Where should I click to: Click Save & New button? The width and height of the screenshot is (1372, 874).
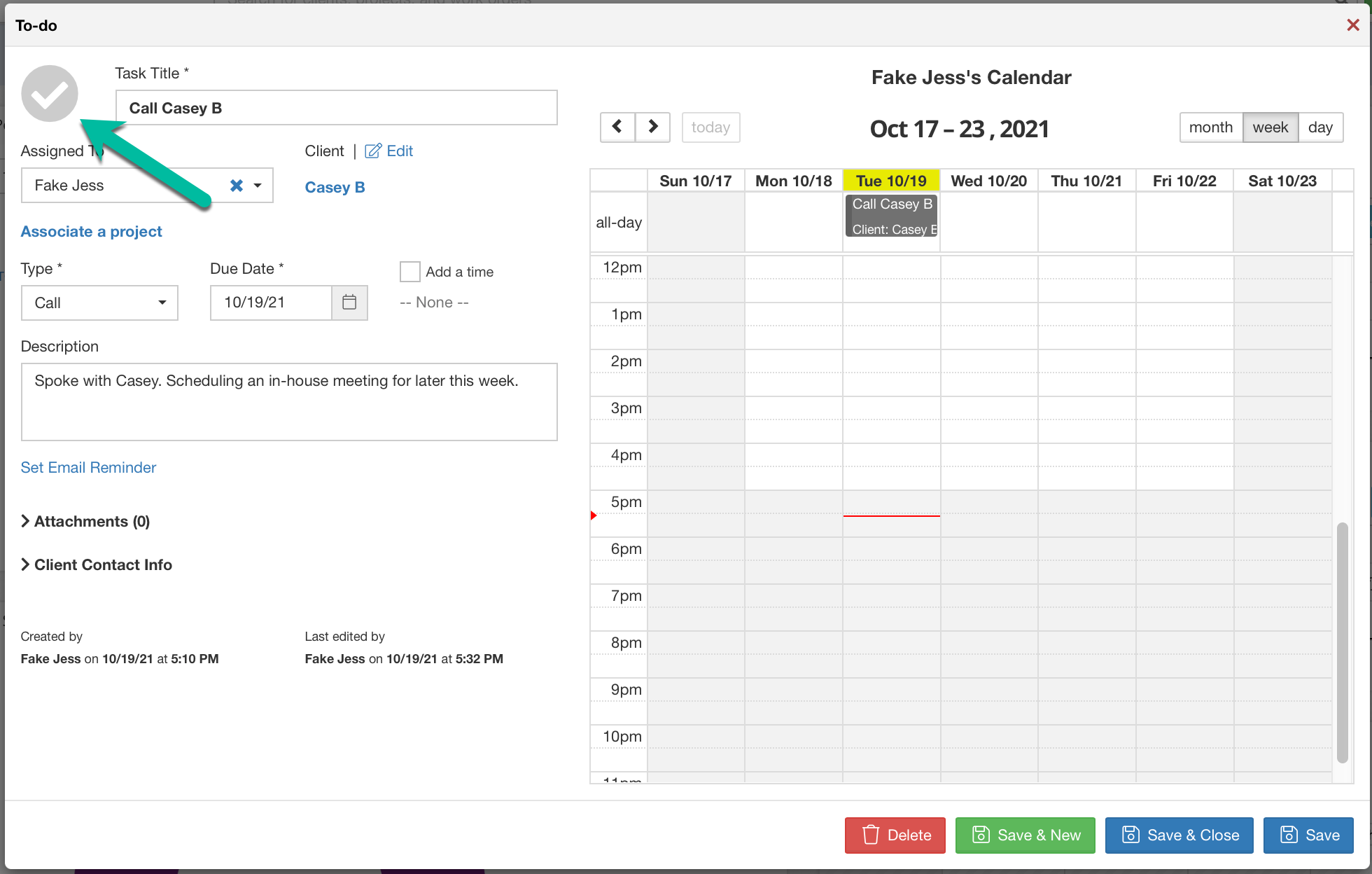(x=1025, y=835)
